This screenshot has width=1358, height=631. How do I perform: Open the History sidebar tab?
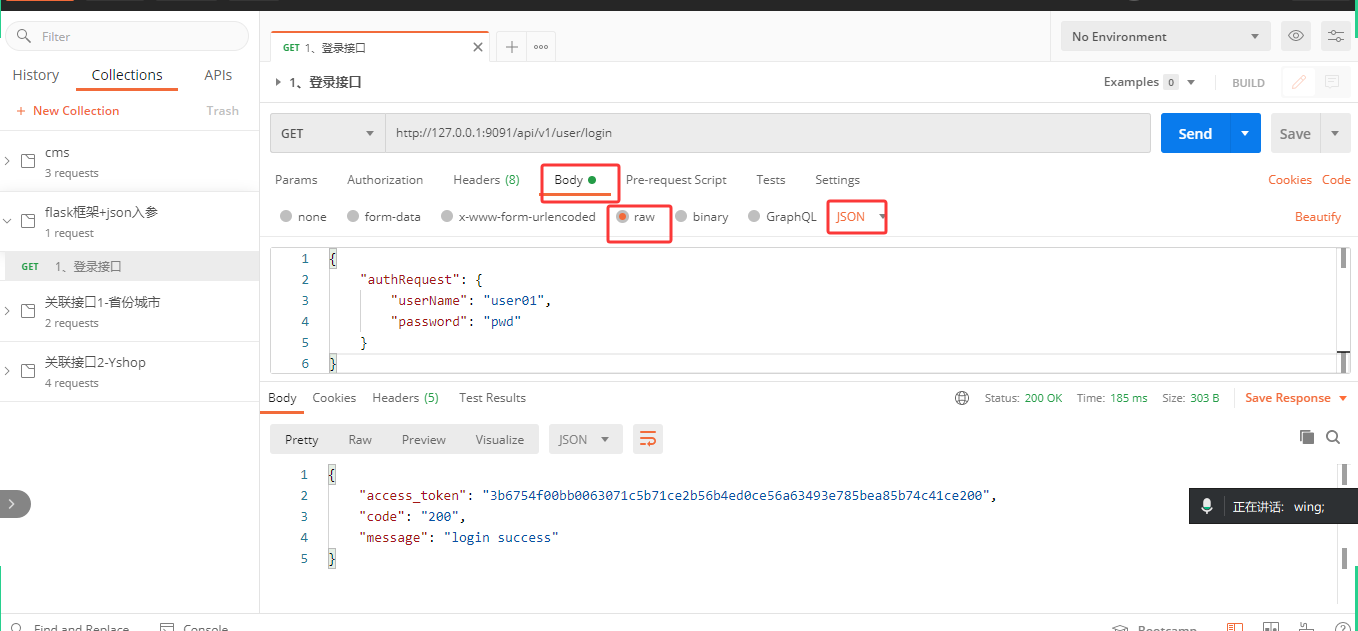tap(36, 75)
